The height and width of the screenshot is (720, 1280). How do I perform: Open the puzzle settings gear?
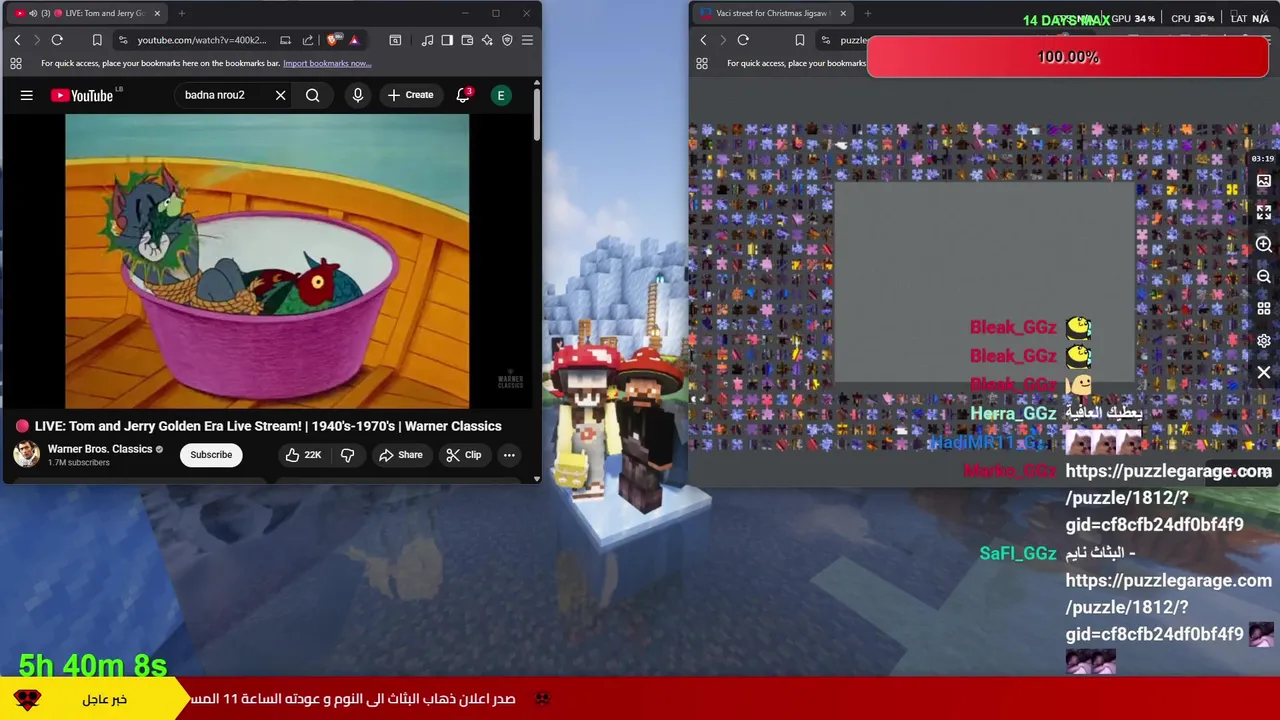(1264, 341)
